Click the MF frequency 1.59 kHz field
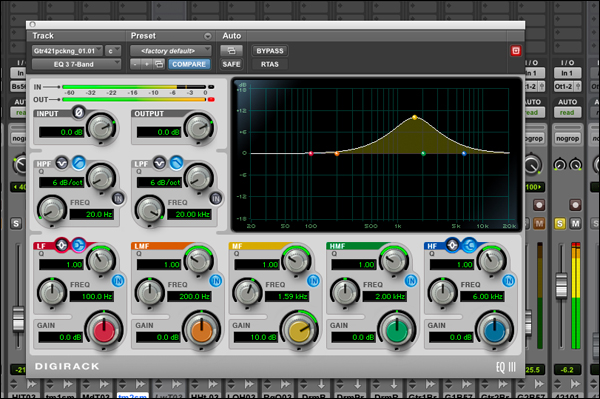The image size is (600, 399). click(287, 296)
